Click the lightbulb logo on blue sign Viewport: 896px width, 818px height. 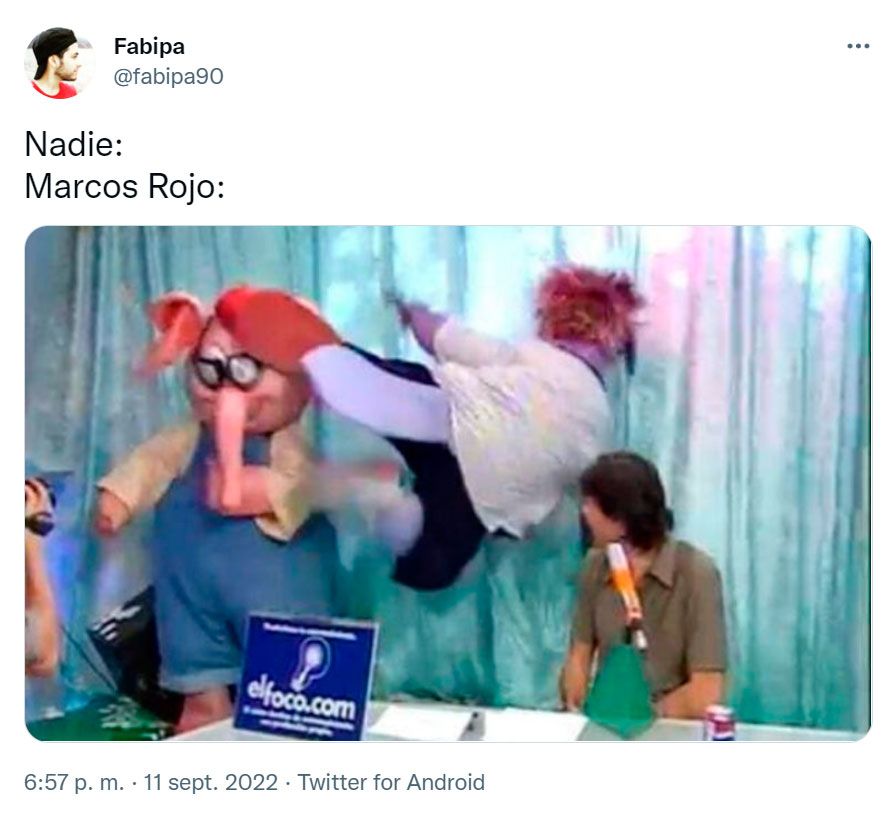point(311,661)
